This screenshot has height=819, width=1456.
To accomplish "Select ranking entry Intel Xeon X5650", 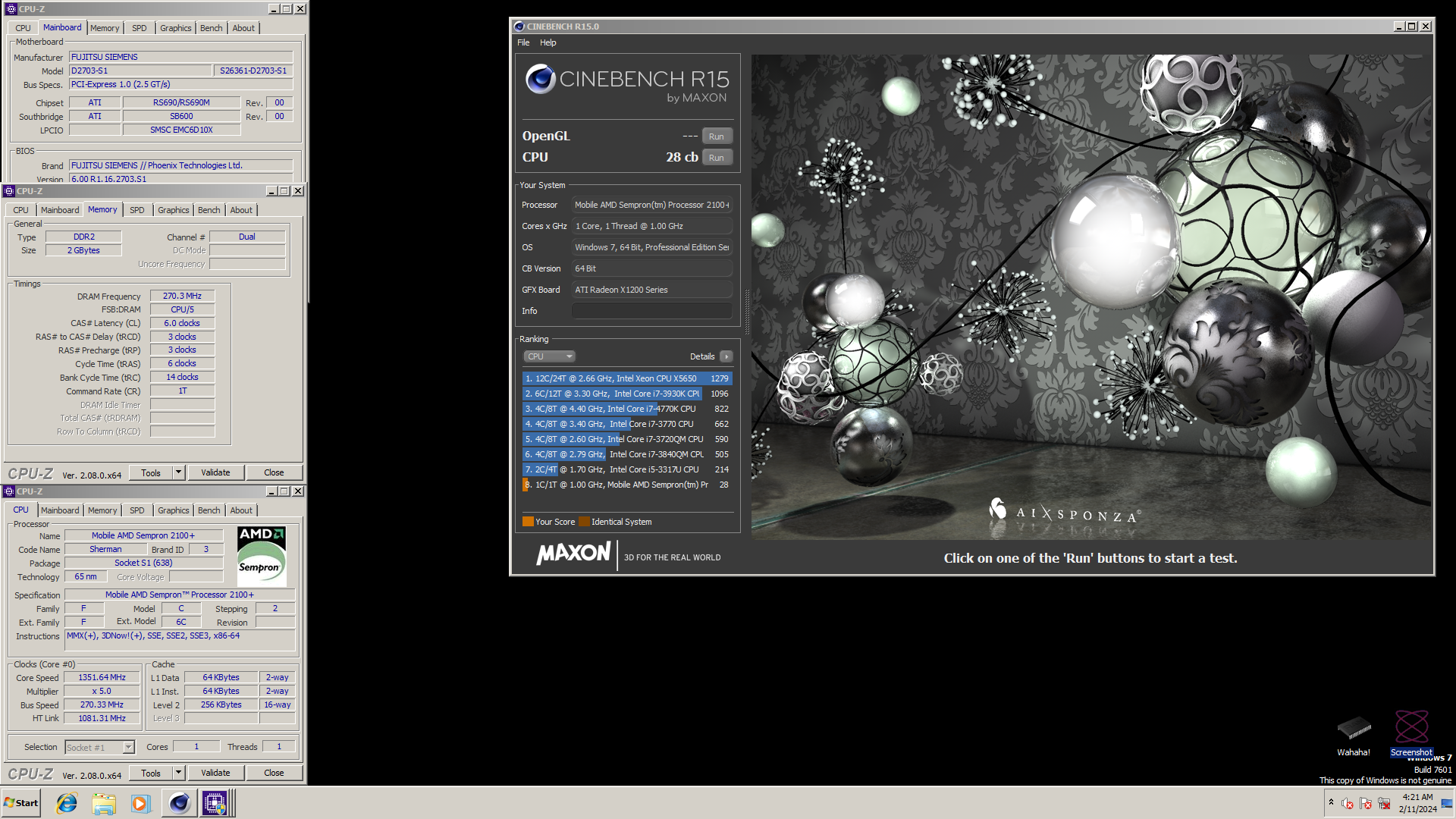I will click(627, 378).
